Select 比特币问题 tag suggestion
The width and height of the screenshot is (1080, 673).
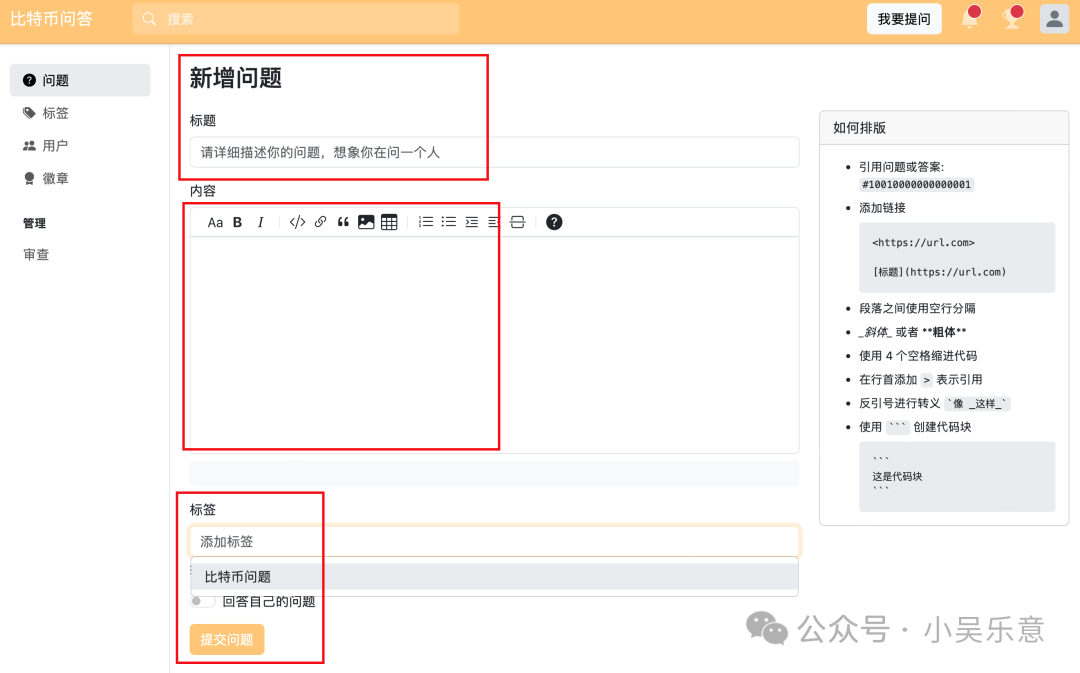click(495, 577)
